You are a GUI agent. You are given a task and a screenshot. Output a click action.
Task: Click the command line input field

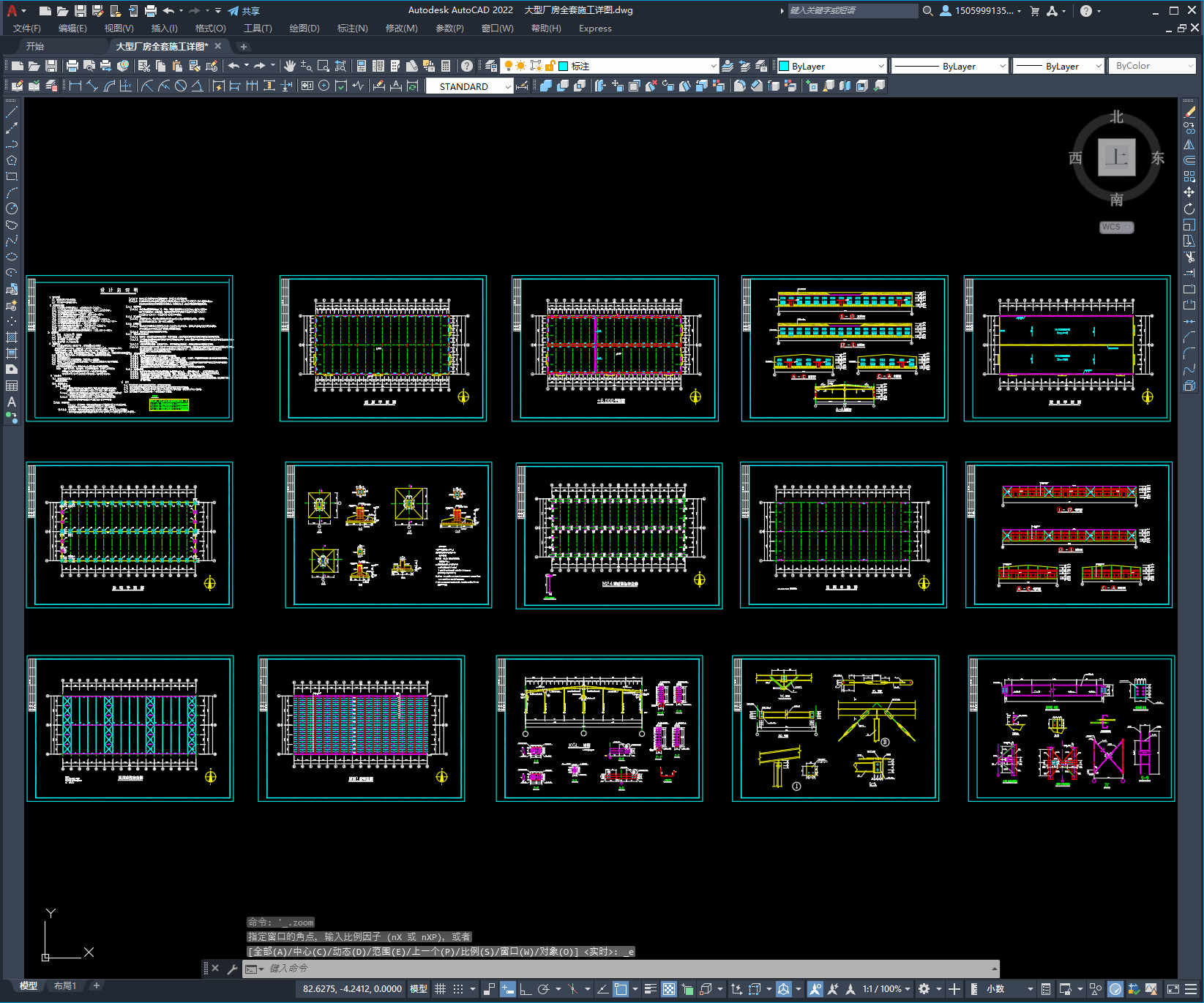pyautogui.click(x=622, y=969)
